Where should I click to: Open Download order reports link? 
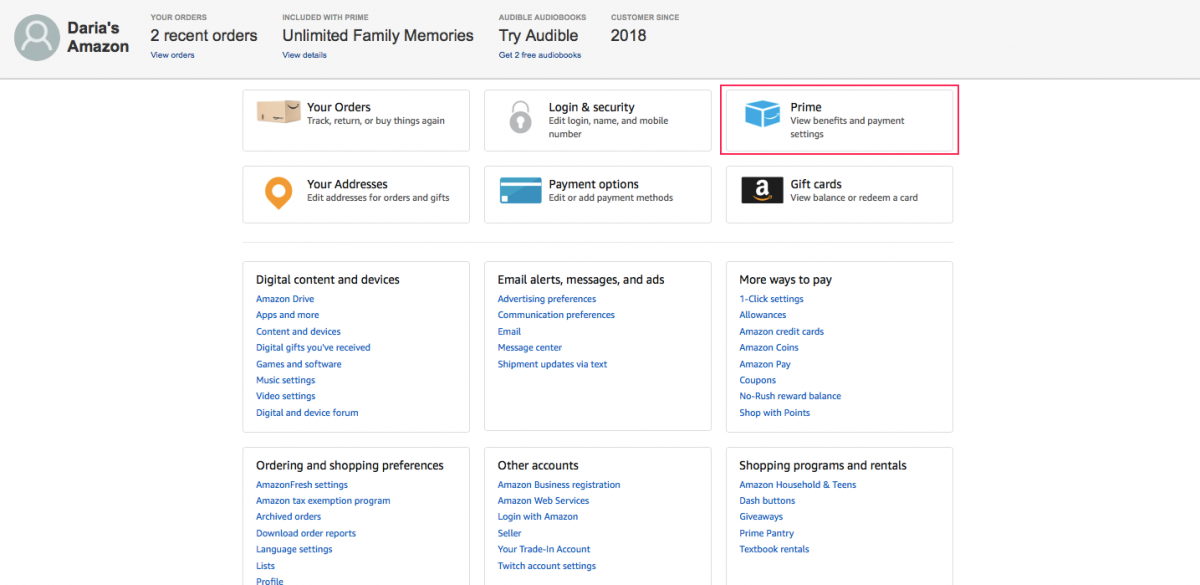pyautogui.click(x=306, y=533)
